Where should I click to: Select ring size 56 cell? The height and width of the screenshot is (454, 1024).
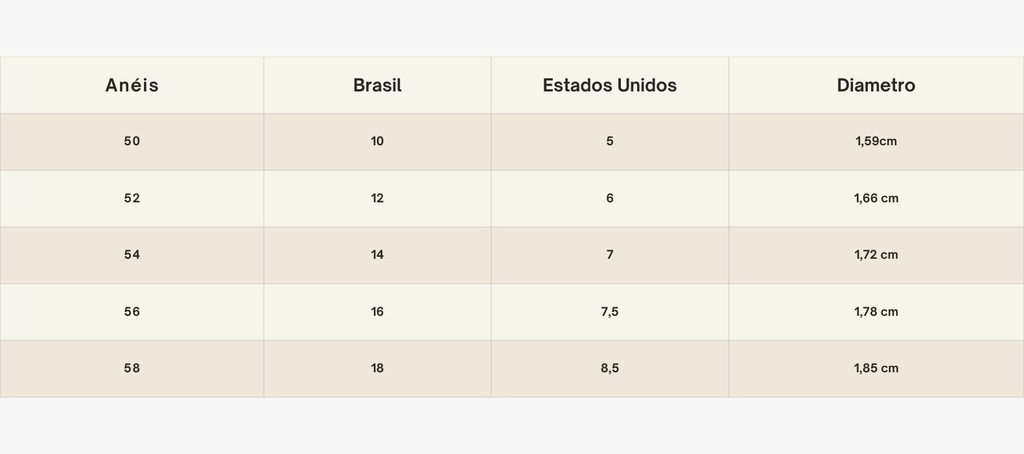[132, 312]
